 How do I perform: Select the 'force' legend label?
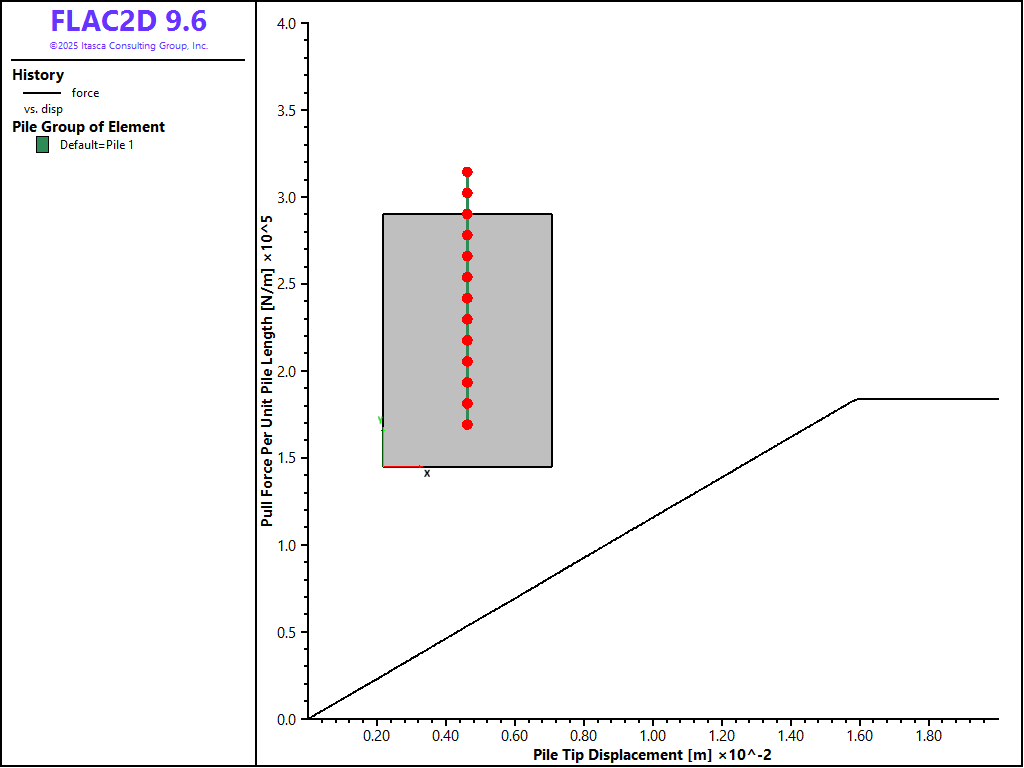(85, 93)
